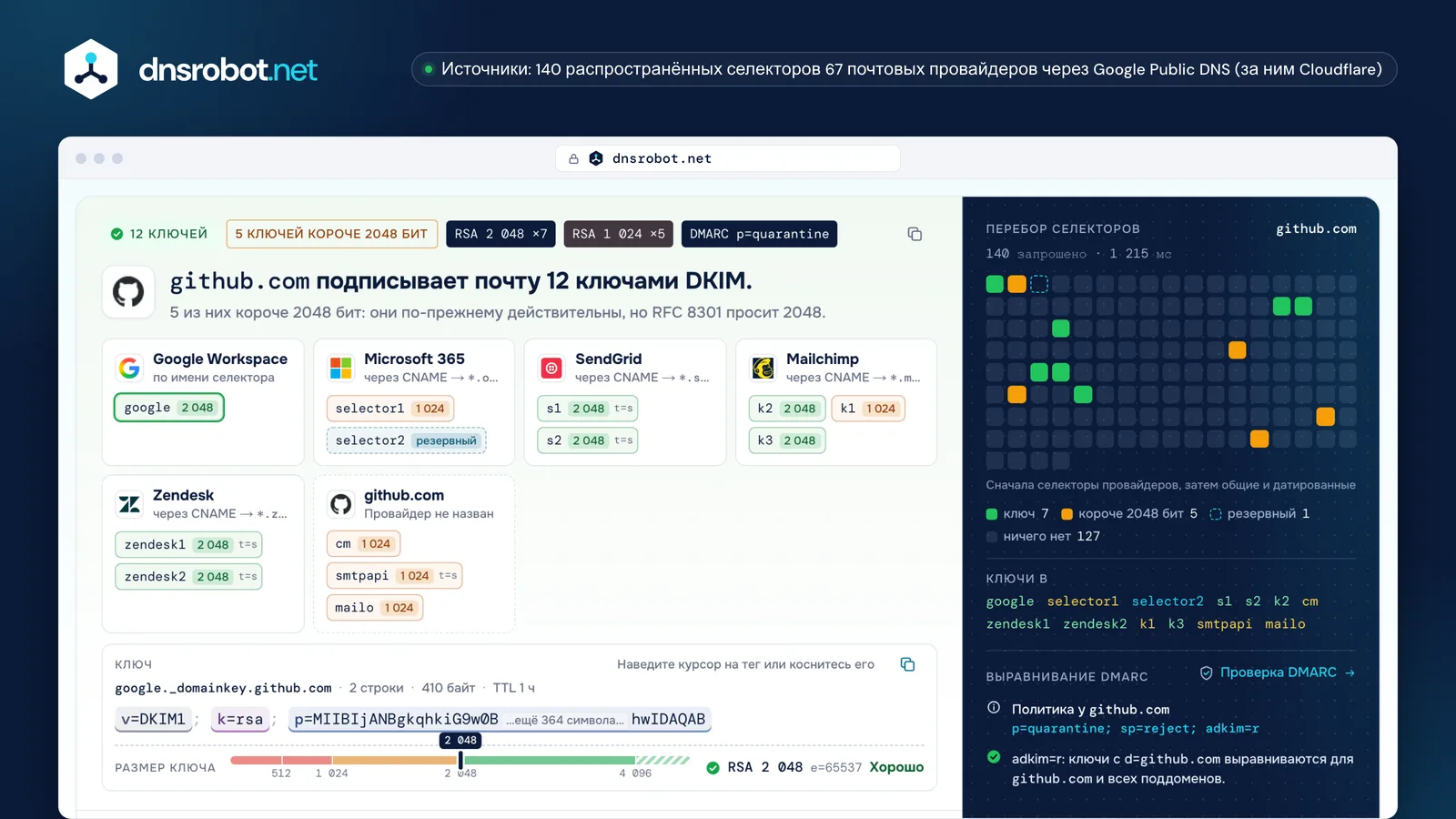Select the s1 2048 SendGrid tag
Viewport: 1456px width, 819px height.
[x=588, y=409]
